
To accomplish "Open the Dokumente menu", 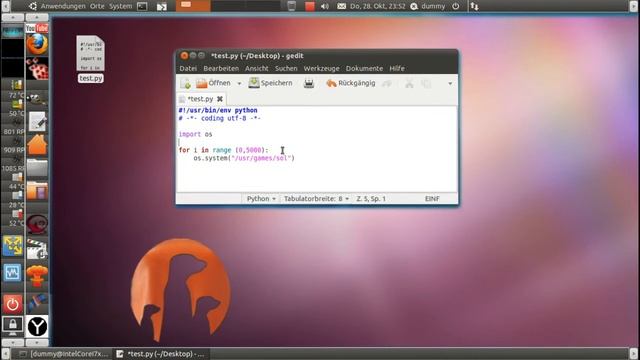I will pos(364,69).
